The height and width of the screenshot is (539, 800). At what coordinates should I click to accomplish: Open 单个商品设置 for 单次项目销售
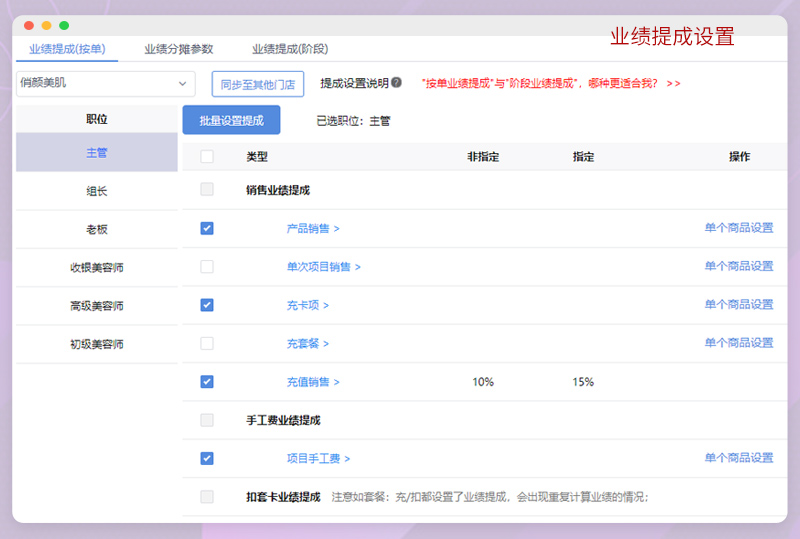click(x=739, y=266)
